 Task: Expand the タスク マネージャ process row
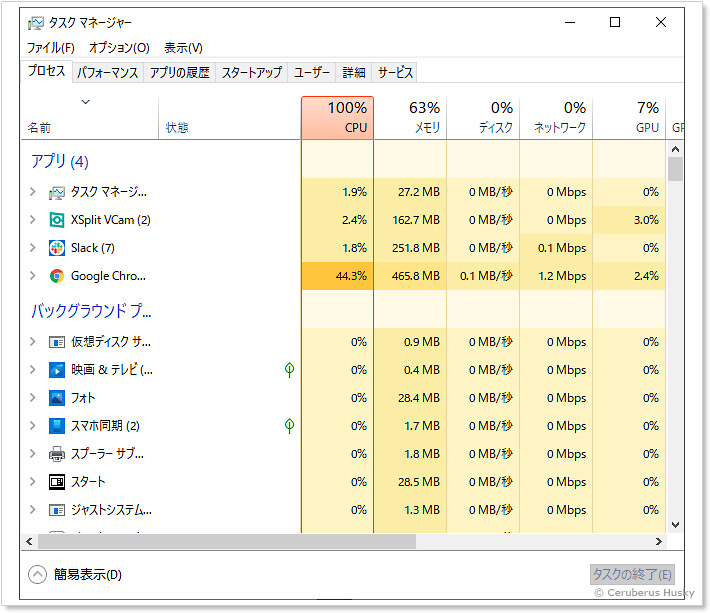pos(33,192)
